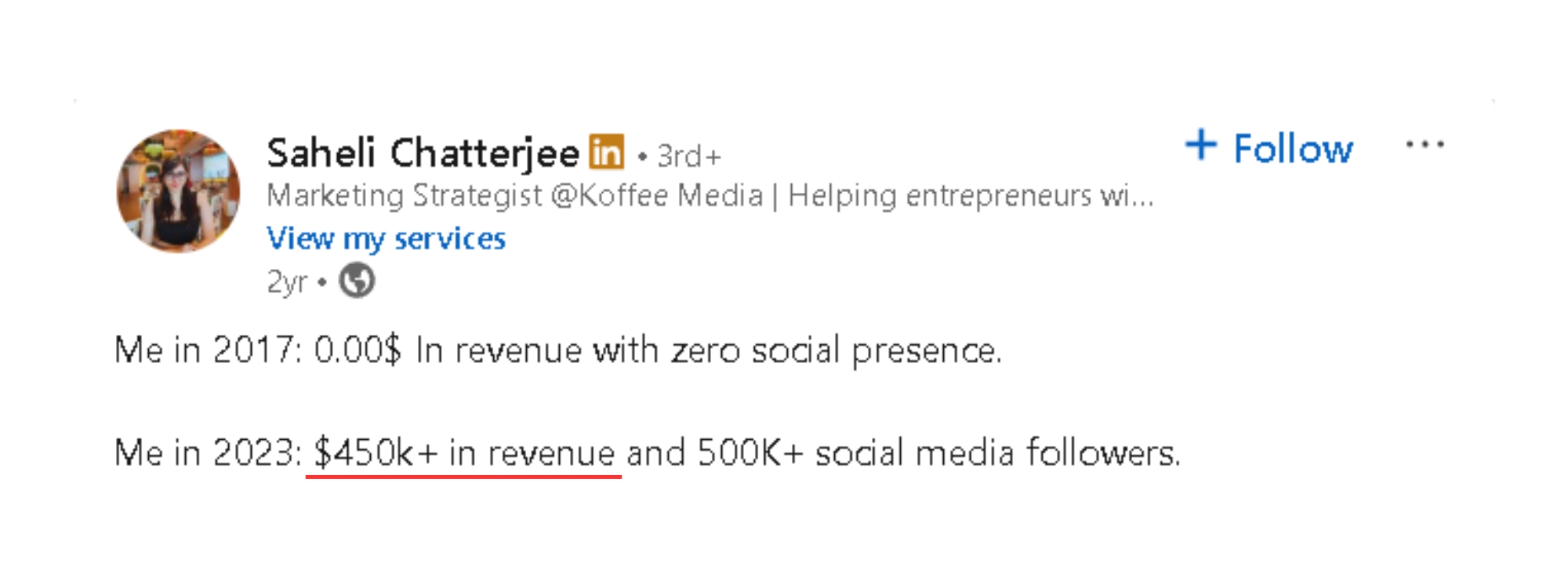Click the 'zero social presence' phrase
The width and height of the screenshot is (1568, 588).
pos(836,350)
